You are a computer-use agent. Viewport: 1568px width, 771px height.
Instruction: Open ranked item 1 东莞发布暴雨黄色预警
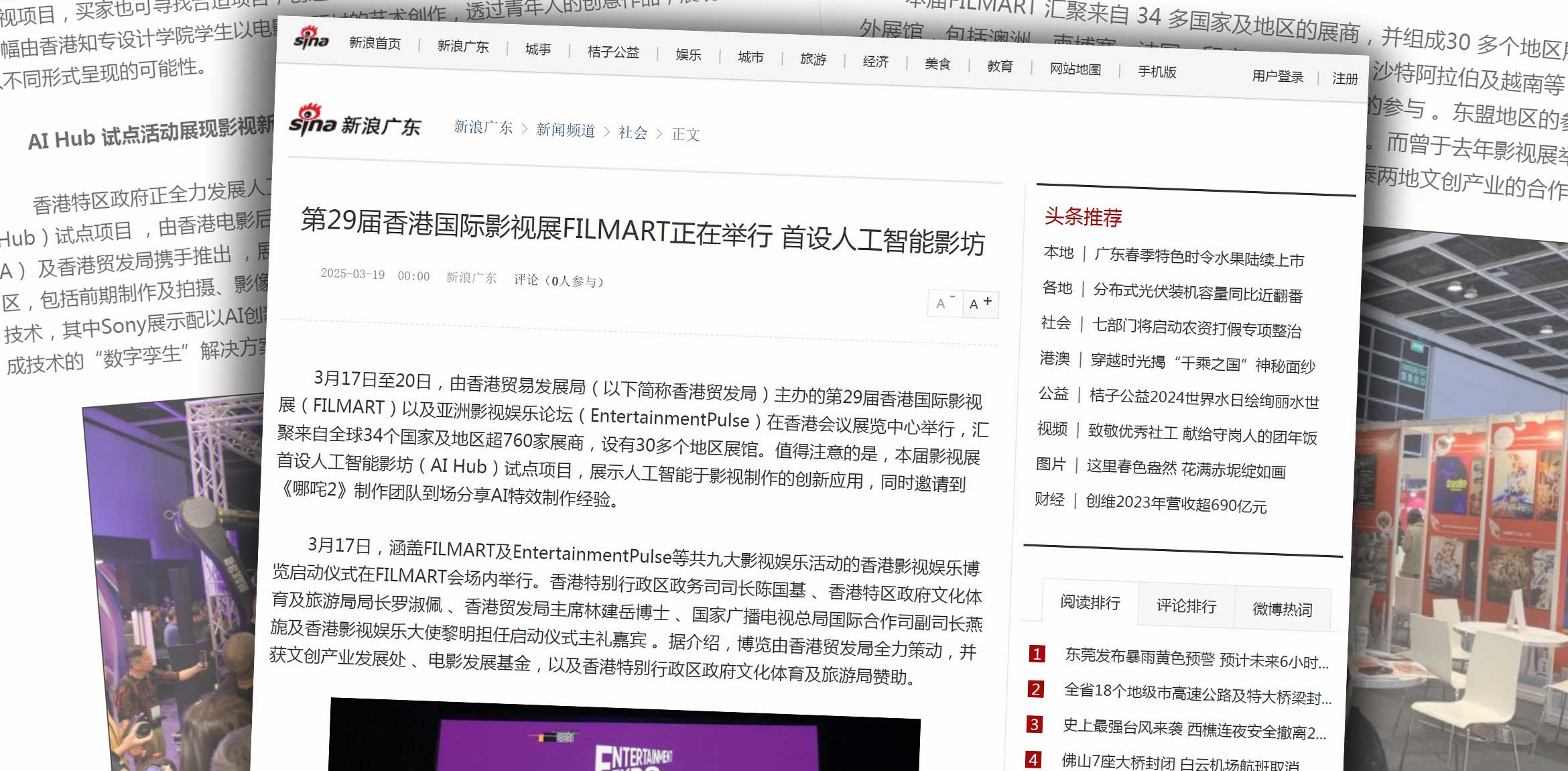pyautogui.click(x=1196, y=658)
